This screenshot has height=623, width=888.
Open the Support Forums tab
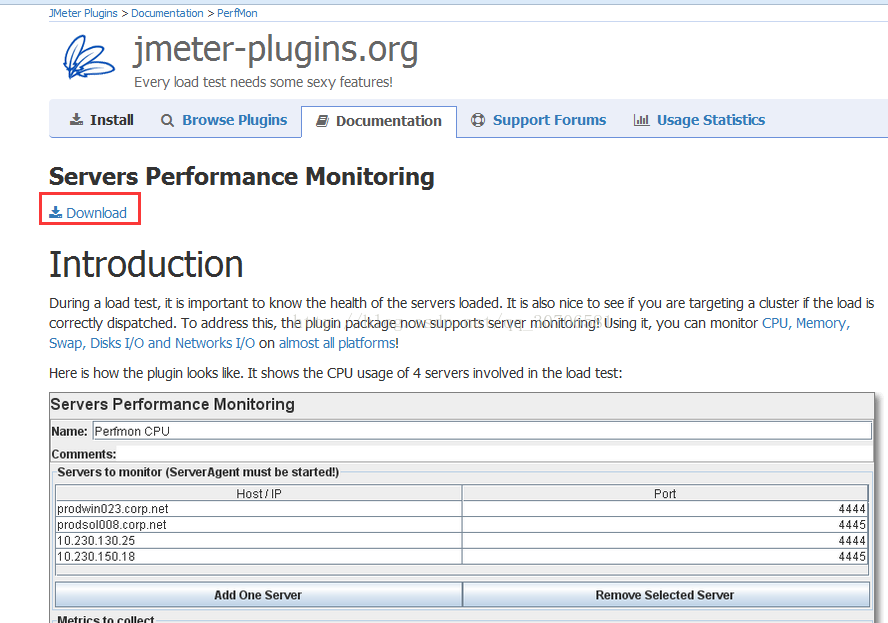[538, 120]
